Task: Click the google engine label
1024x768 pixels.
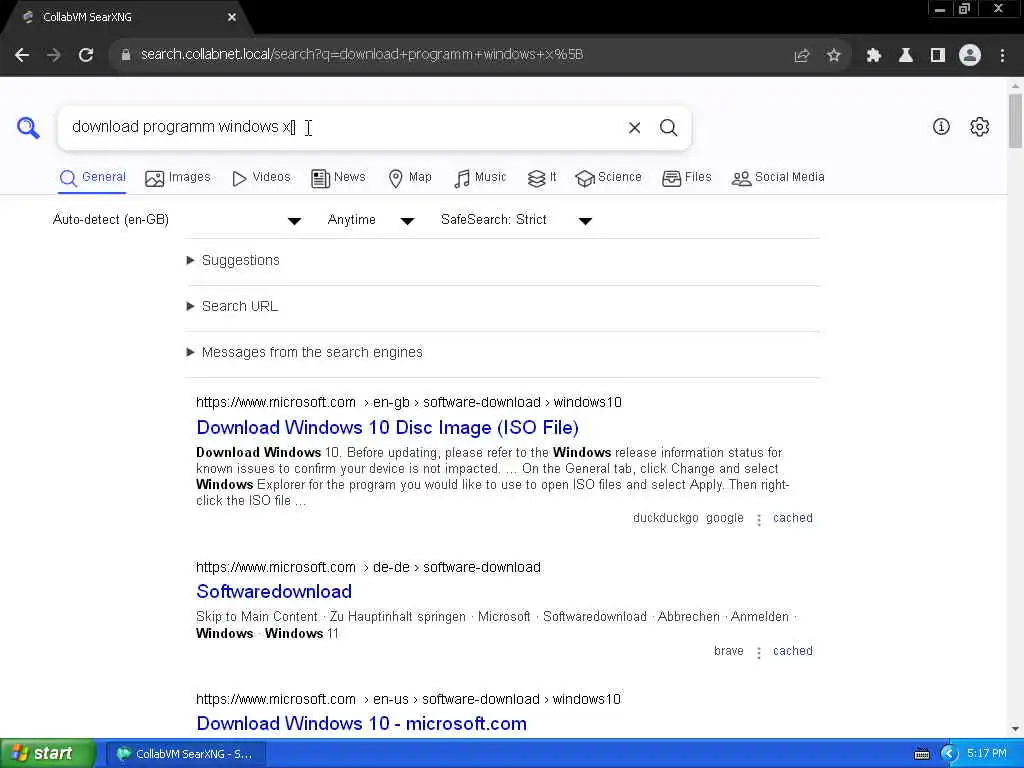Action: pyautogui.click(x=725, y=519)
